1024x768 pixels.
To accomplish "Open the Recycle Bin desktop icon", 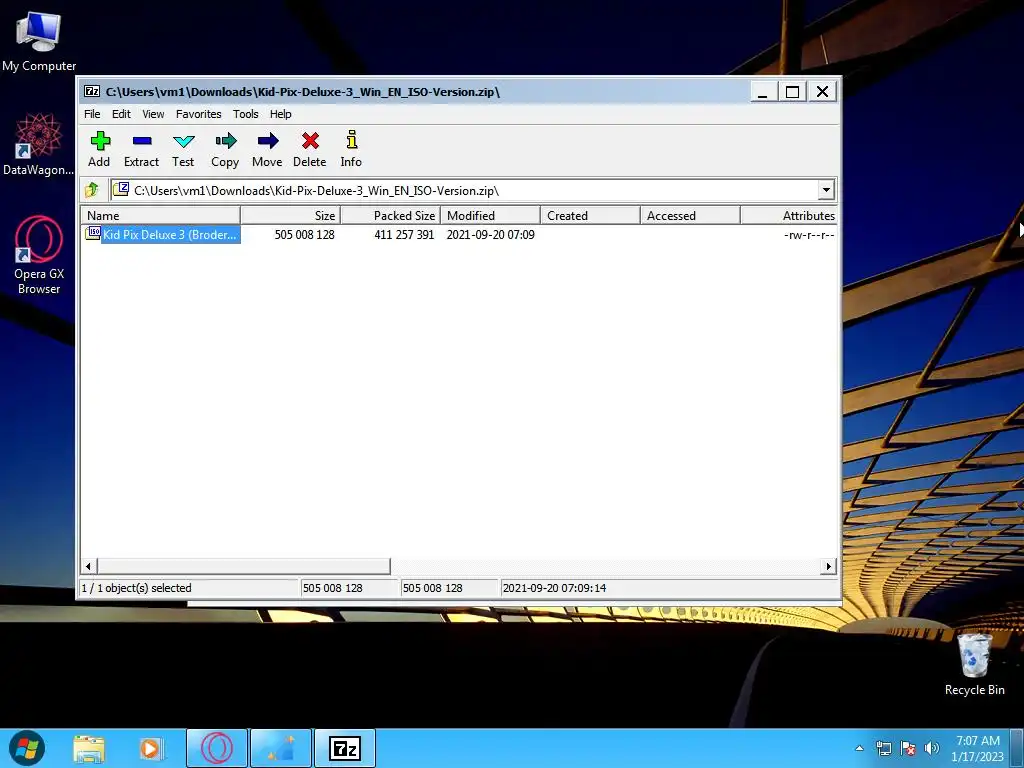I will pyautogui.click(x=974, y=664).
